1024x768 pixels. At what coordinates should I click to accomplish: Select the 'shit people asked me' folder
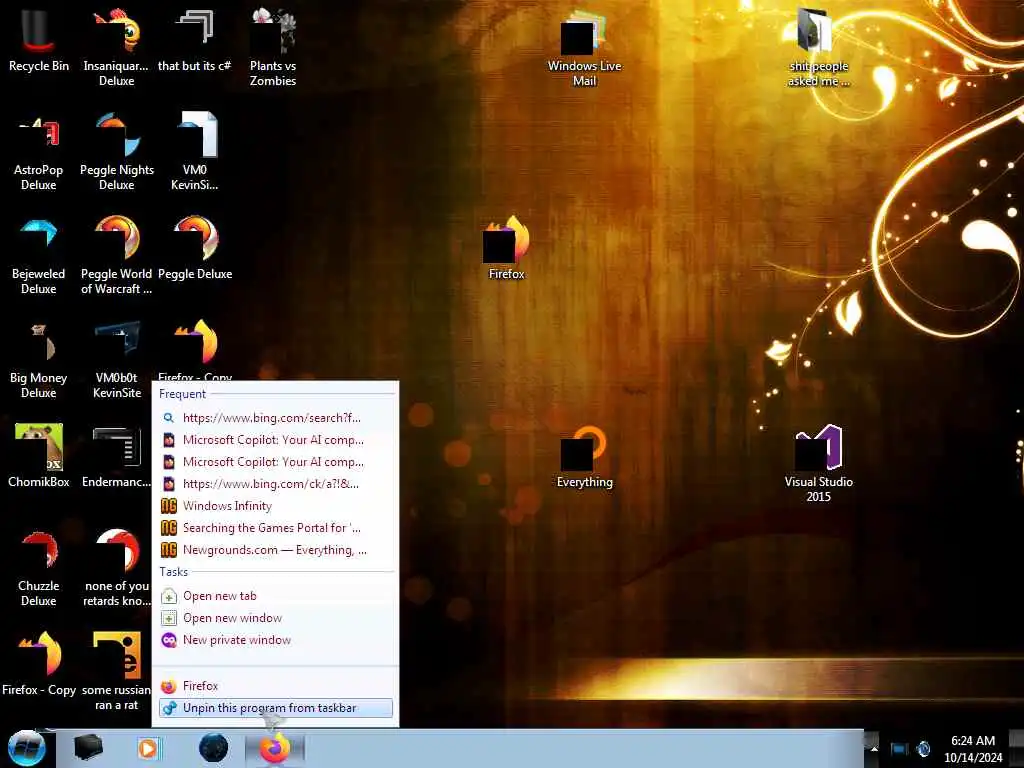click(x=818, y=47)
